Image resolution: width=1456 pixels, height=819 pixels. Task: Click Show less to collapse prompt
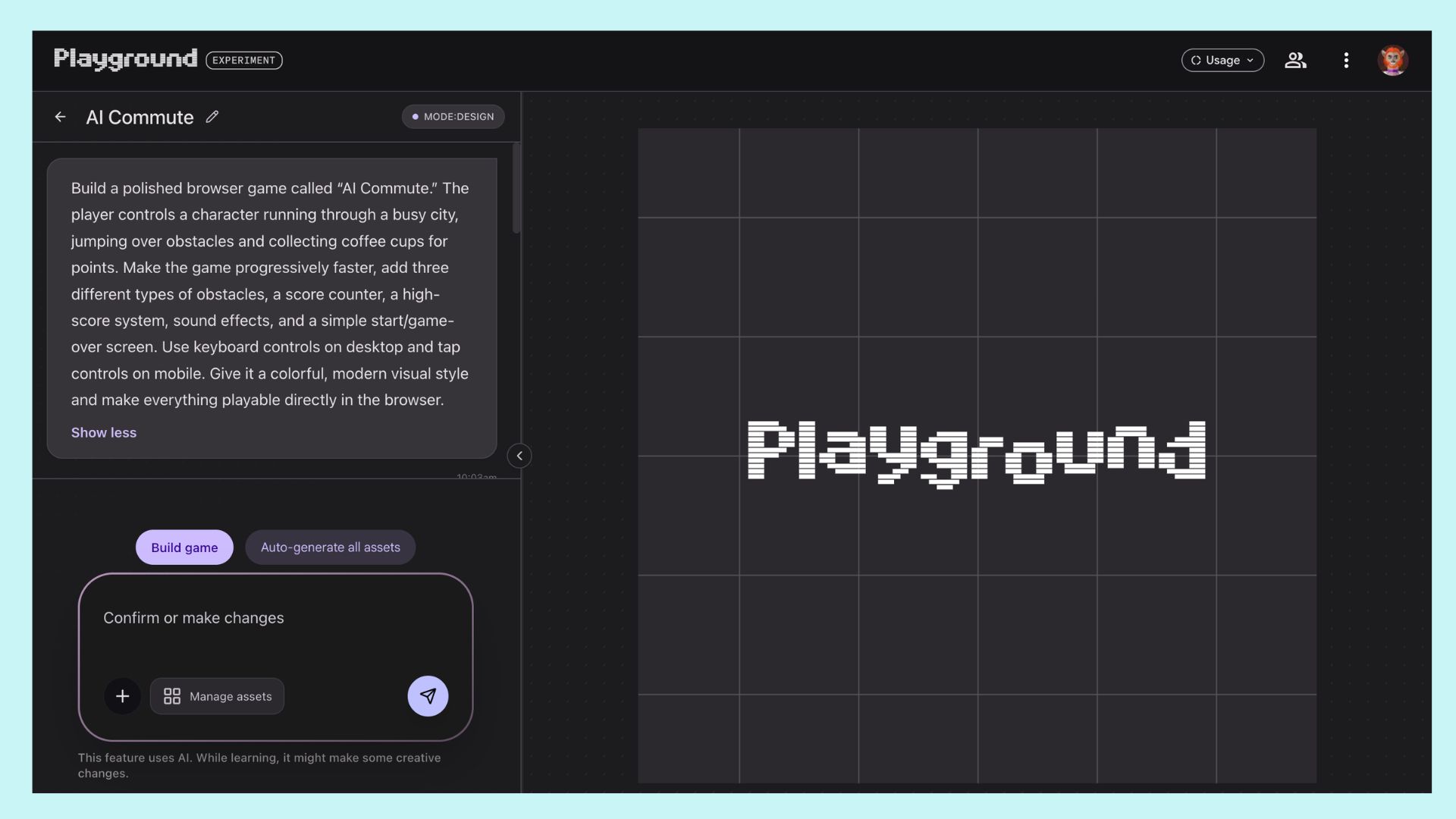[104, 432]
